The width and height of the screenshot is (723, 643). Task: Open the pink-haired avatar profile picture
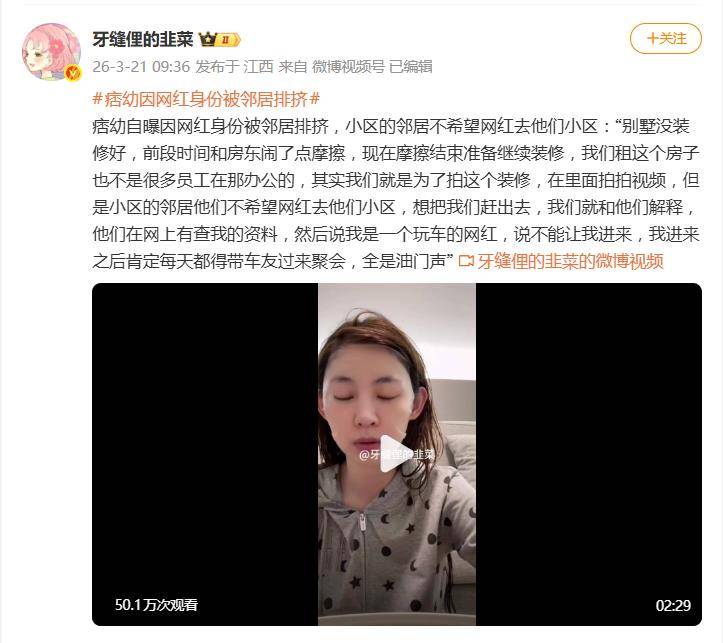pos(51,52)
